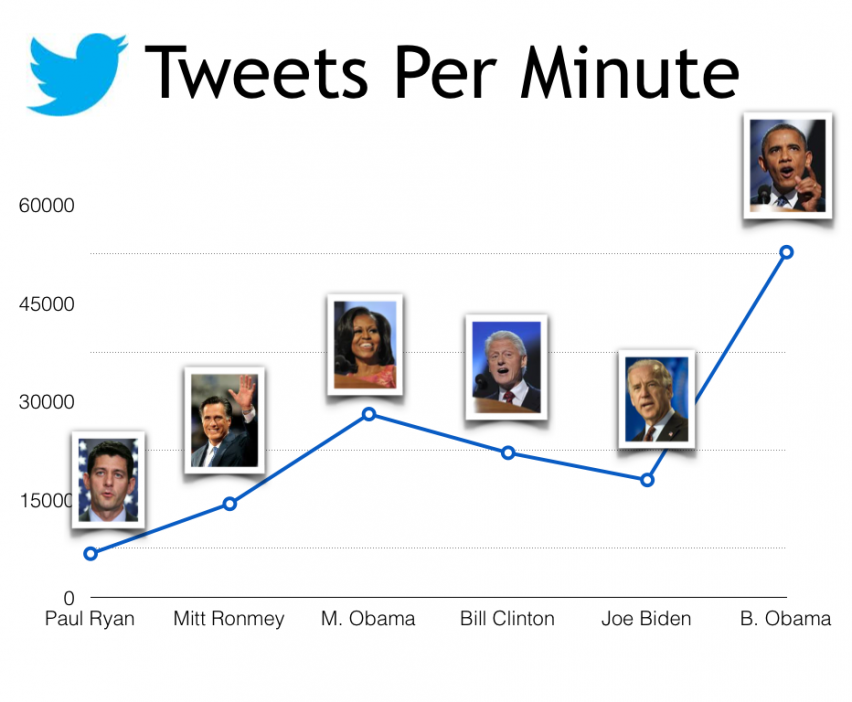Screen dimensions: 852x702
Task: Open the Bill Clinton photo
Action: [507, 367]
